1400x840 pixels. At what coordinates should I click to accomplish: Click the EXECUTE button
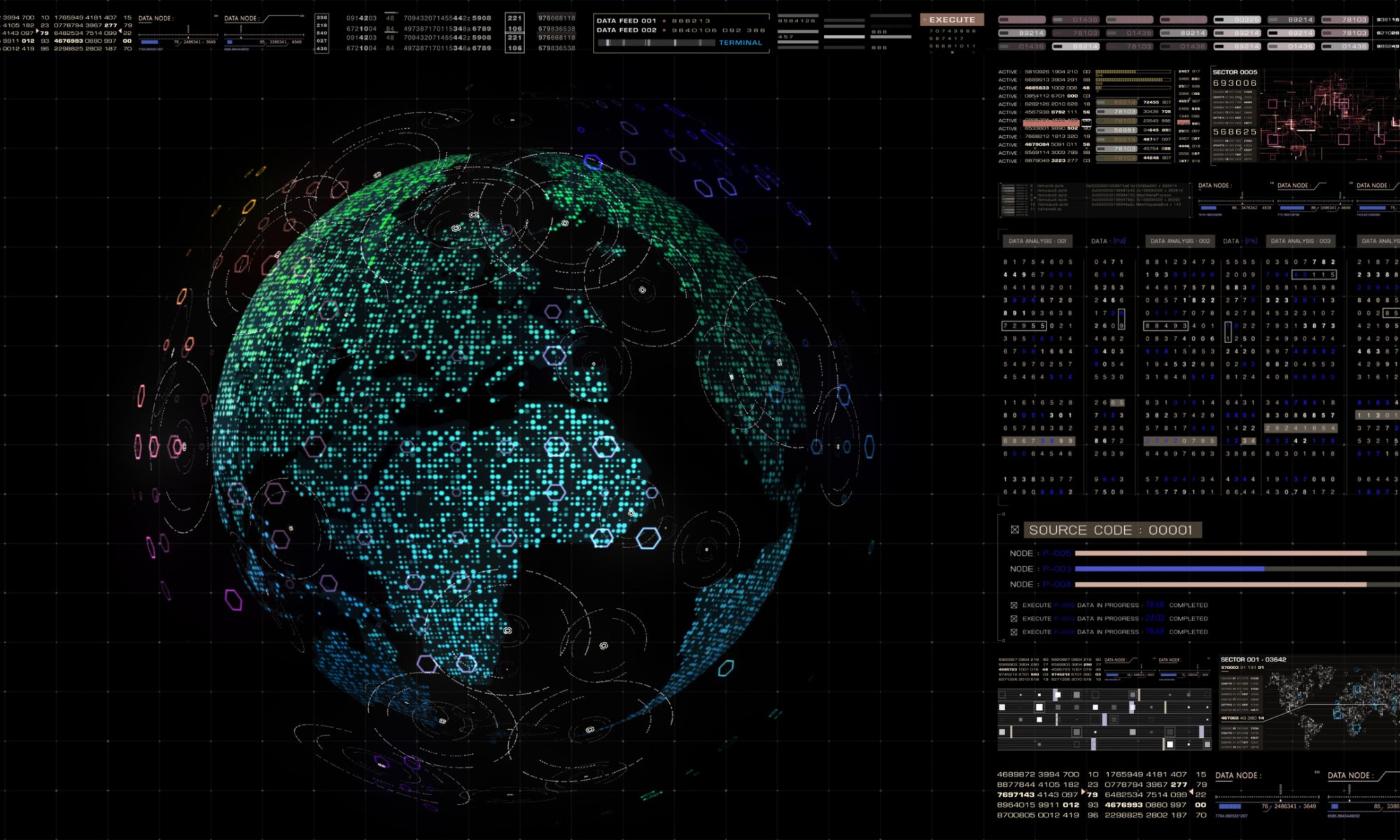(x=952, y=20)
